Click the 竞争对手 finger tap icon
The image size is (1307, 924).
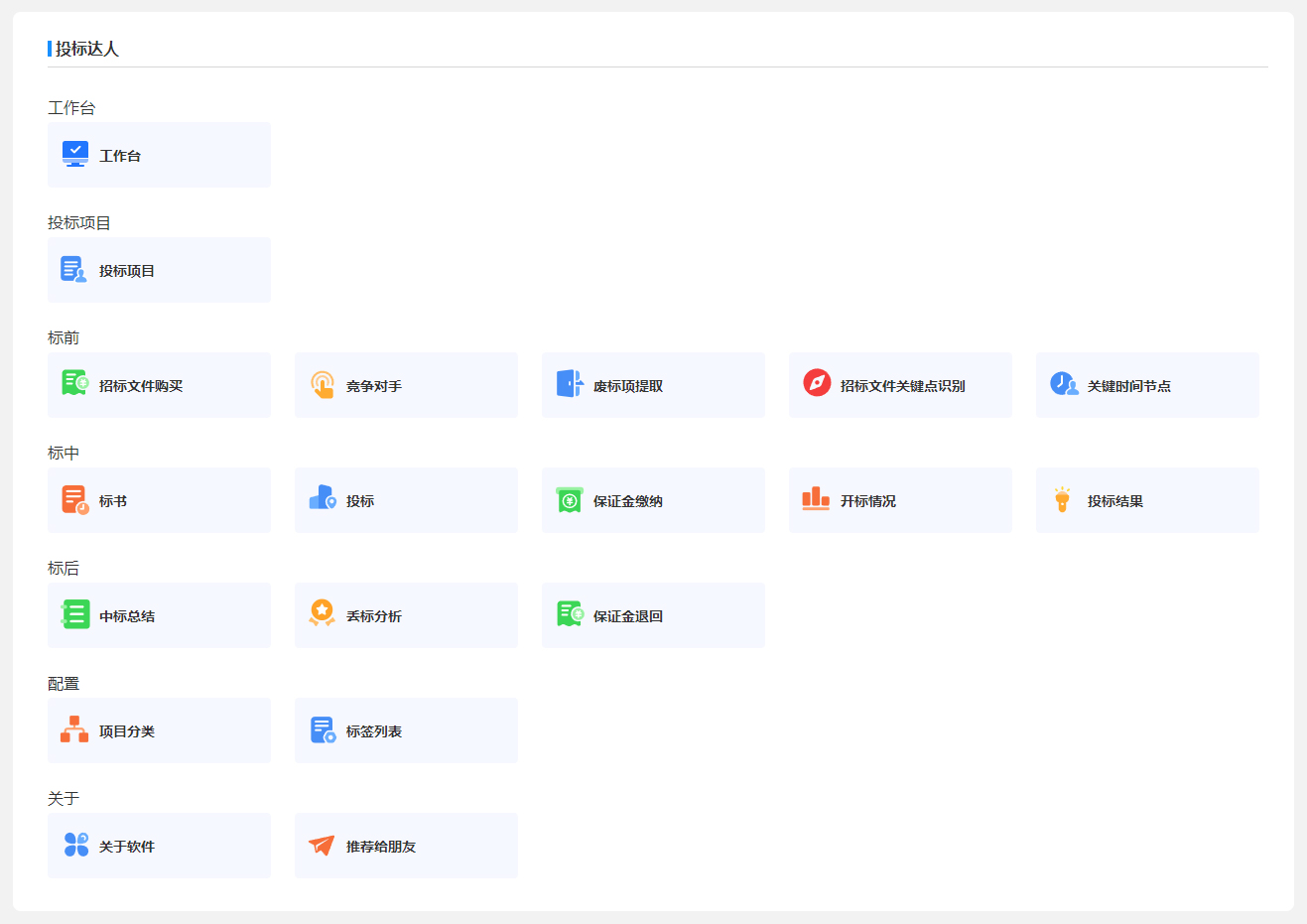(x=322, y=384)
